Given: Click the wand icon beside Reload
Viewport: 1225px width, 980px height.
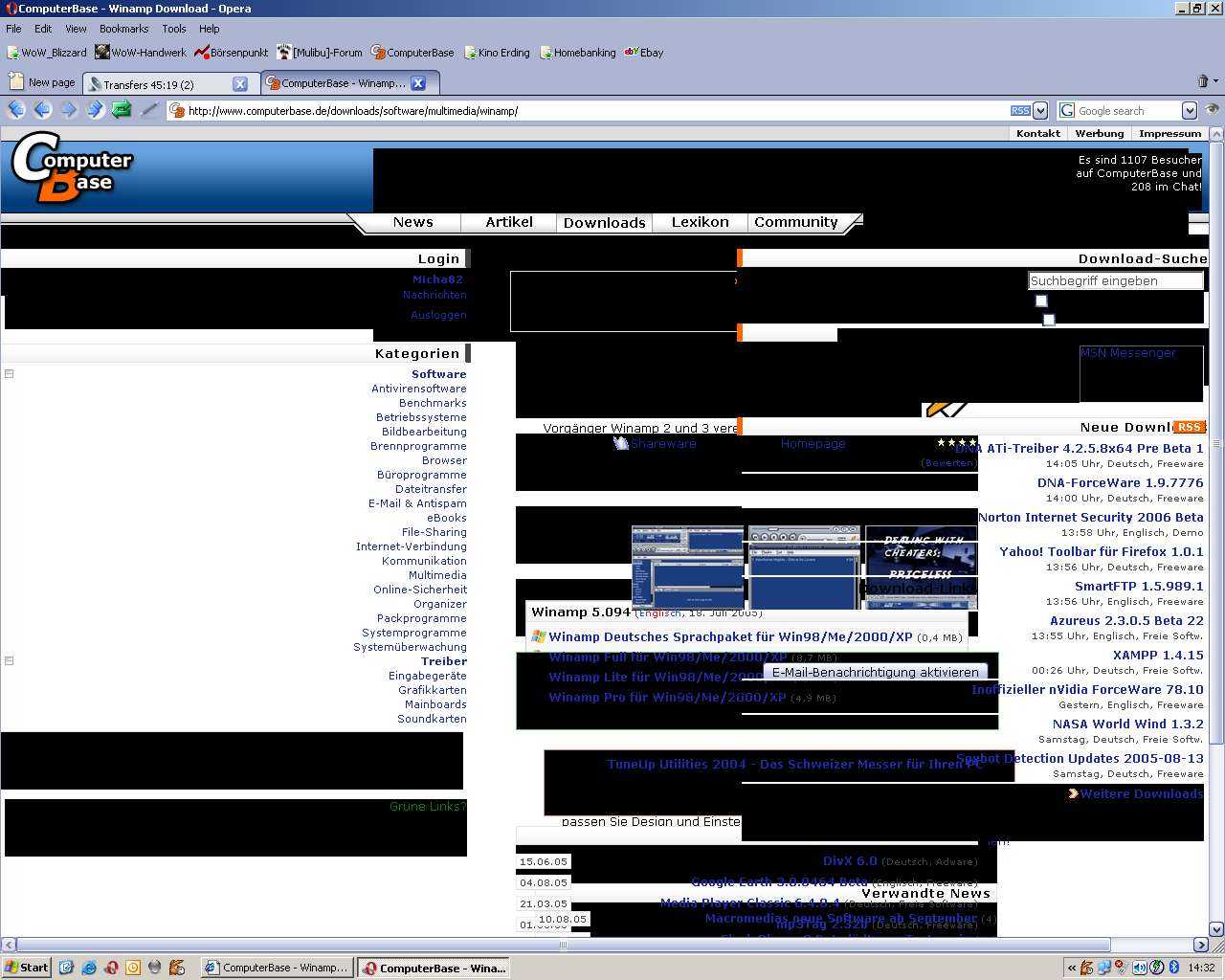Looking at the screenshot, I should (x=149, y=110).
